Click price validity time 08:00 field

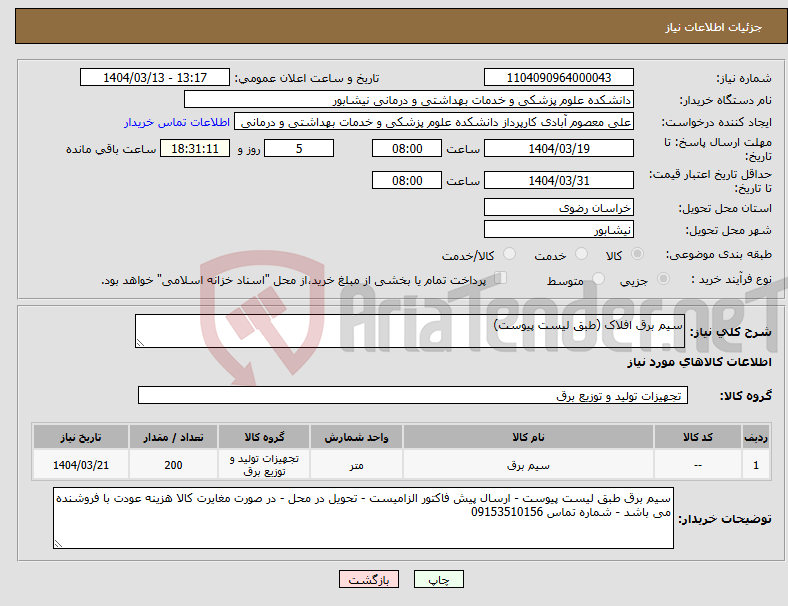[x=407, y=180]
